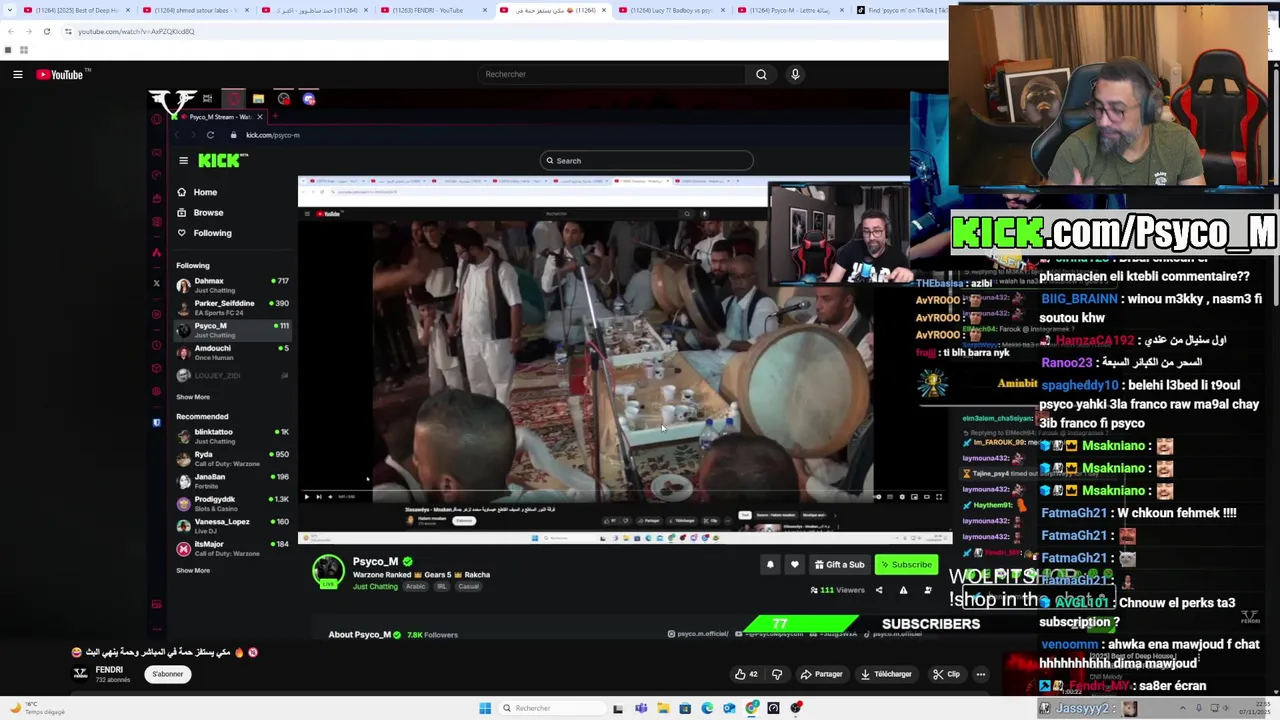Open the Windows Start menu
Viewport: 1280px width, 720px height.
(485, 708)
